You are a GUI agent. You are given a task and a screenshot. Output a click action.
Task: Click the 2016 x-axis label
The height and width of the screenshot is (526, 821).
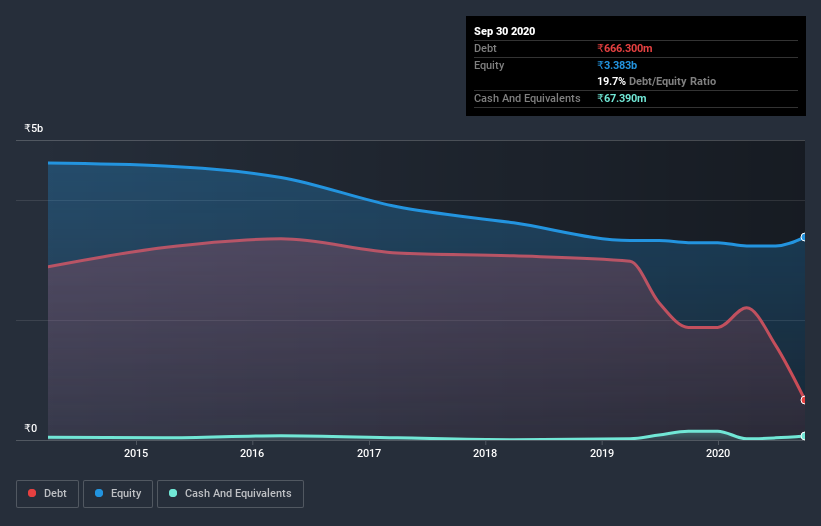252,453
